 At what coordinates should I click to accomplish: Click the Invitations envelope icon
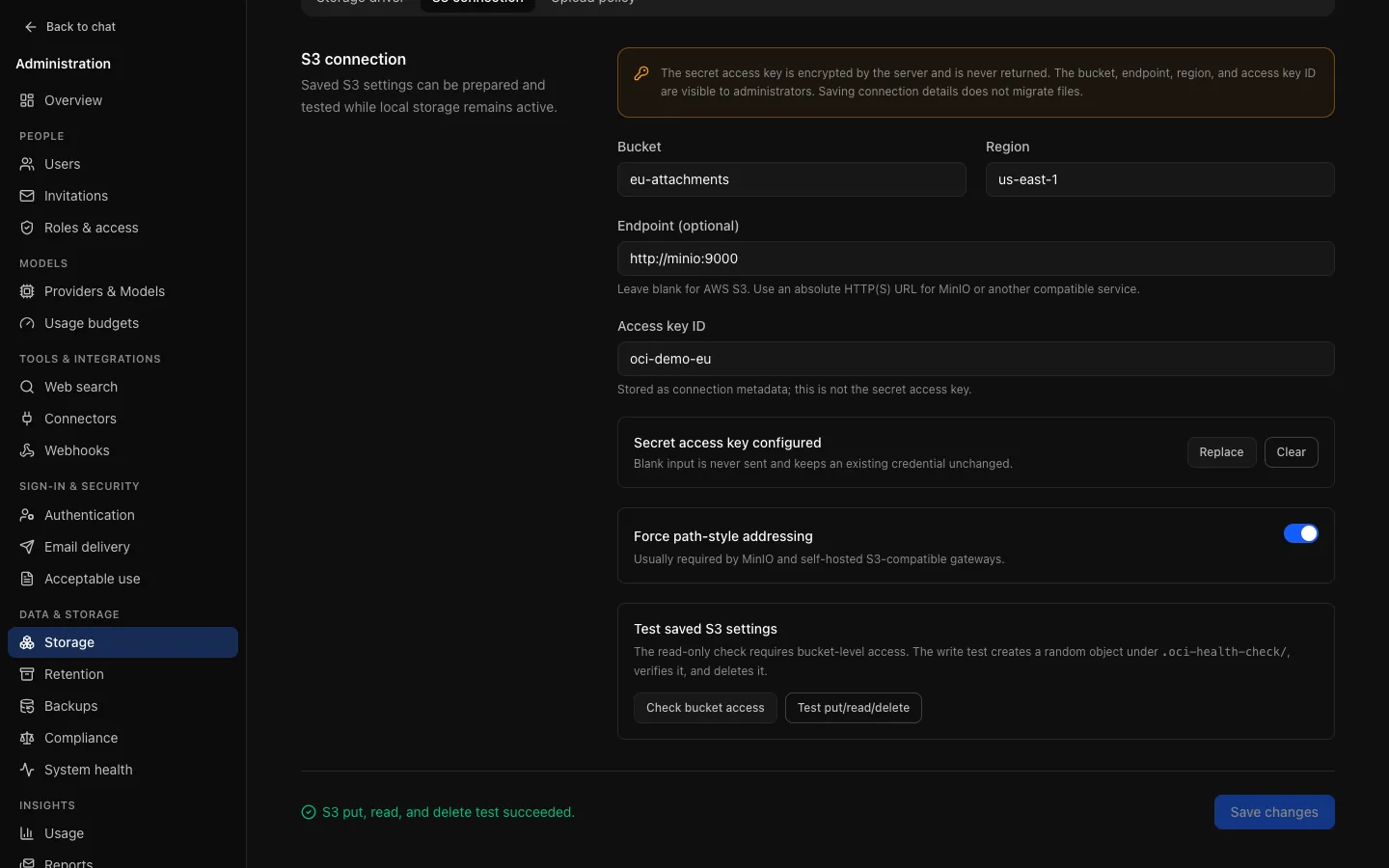(27, 196)
